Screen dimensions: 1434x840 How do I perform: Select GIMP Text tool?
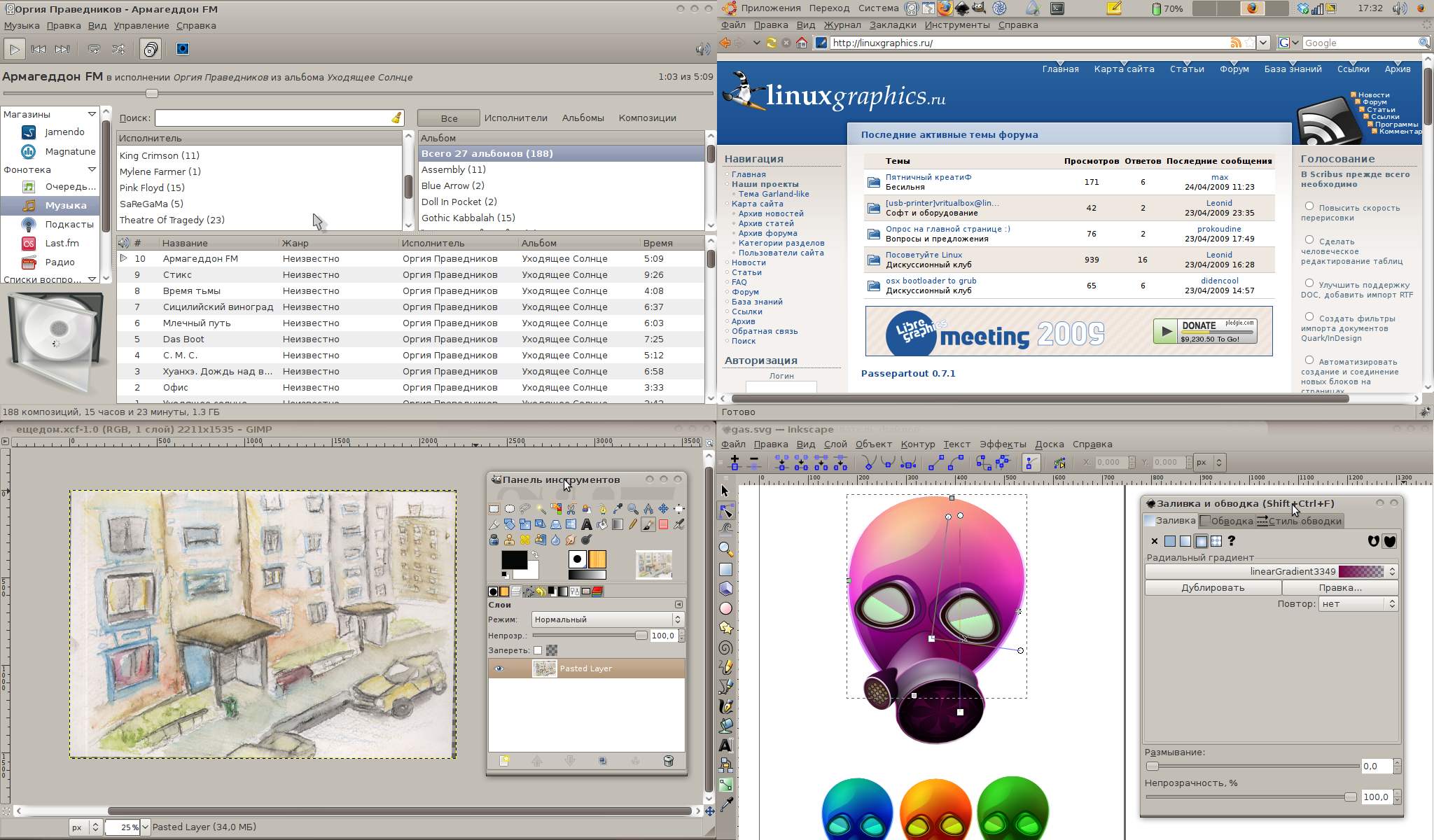(587, 524)
